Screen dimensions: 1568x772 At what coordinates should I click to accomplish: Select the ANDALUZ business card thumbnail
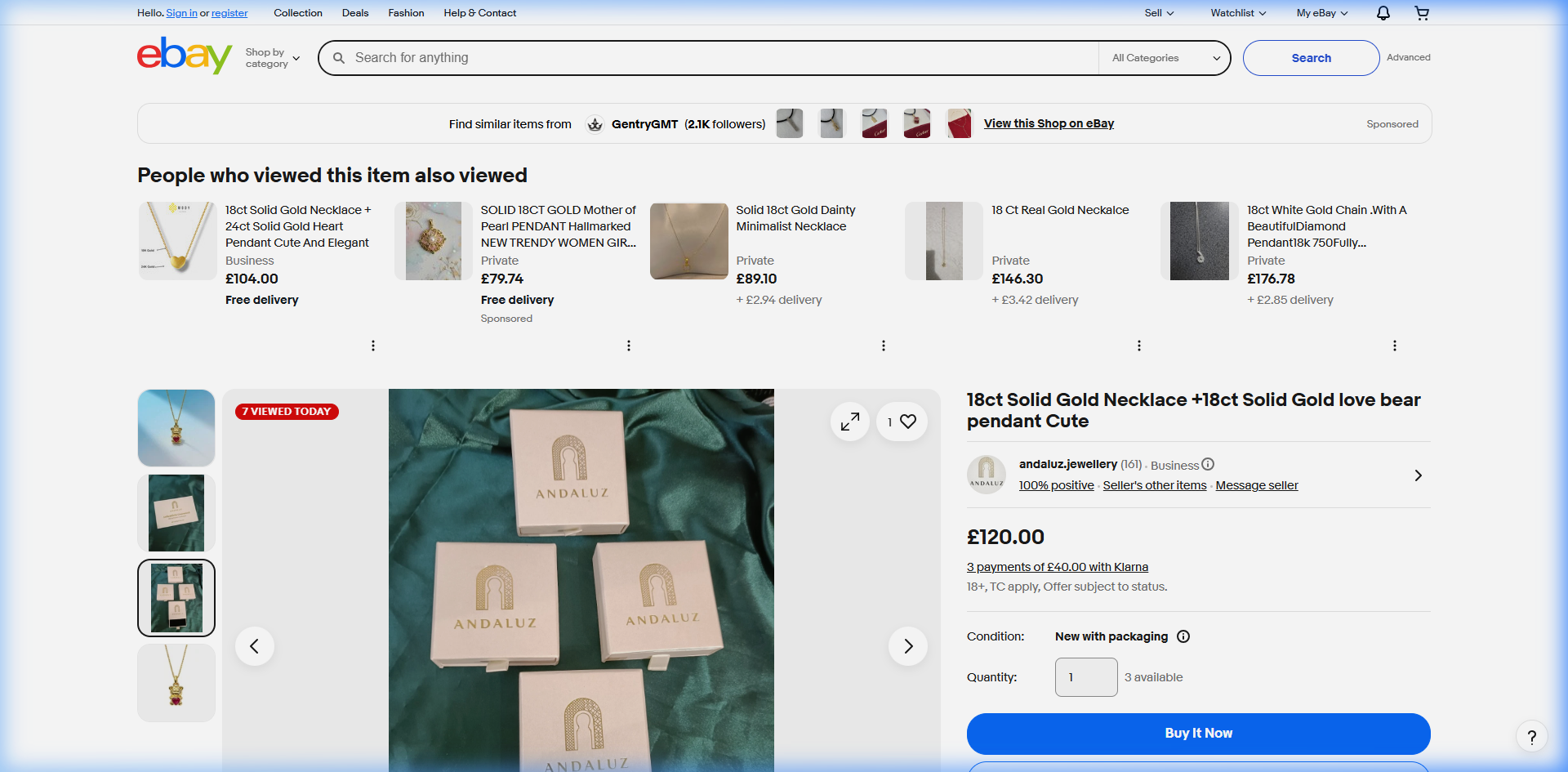pos(176,513)
